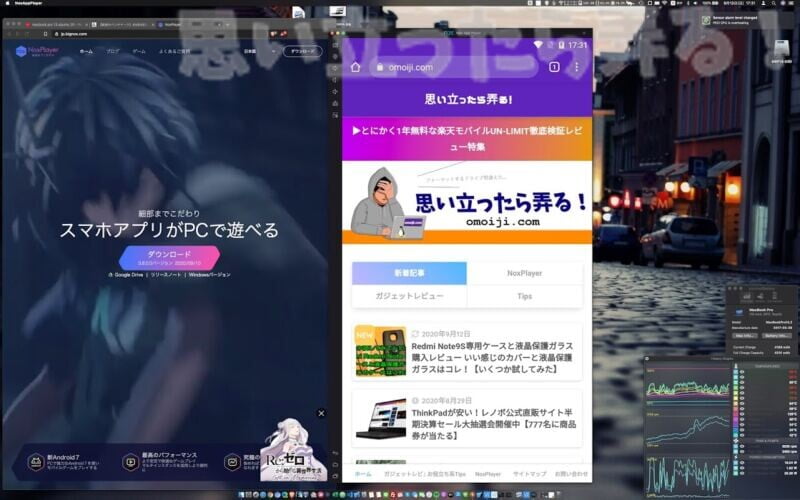Image resolution: width=800 pixels, height=500 pixels.
Task: Click the large gradient ダウンロード button
Action: pos(169,258)
